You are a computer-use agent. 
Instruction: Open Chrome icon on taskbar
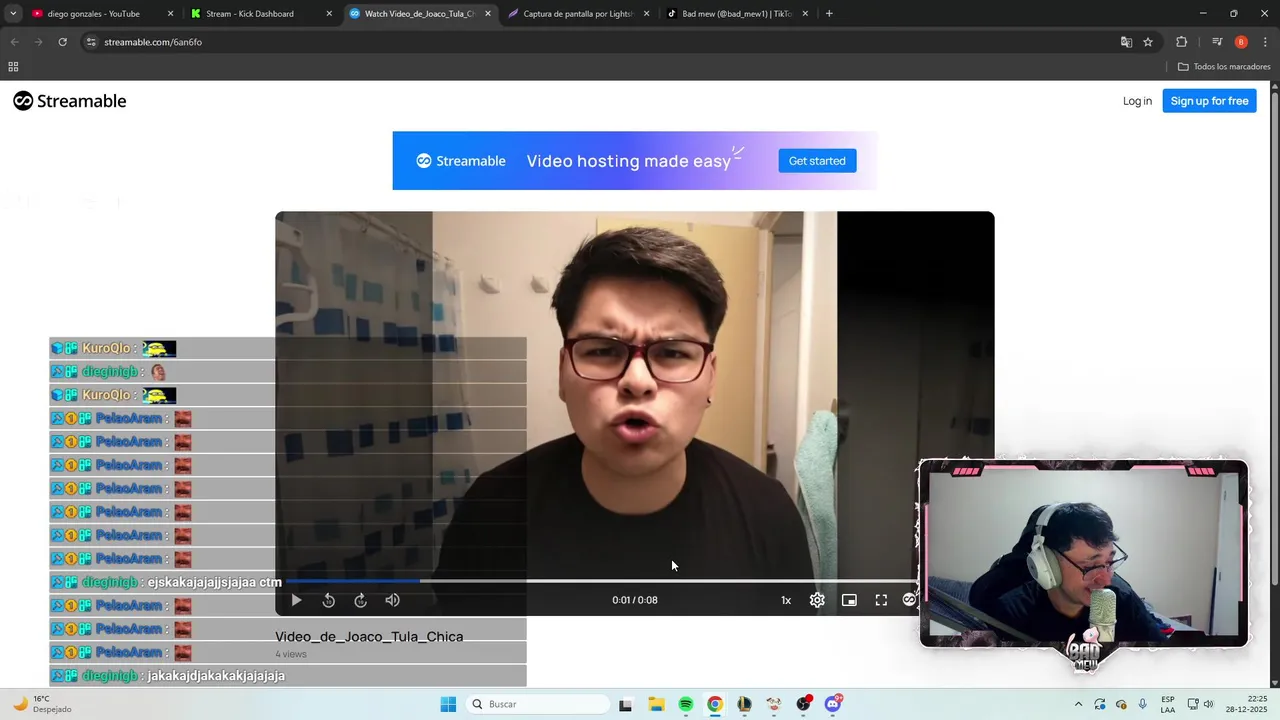click(x=714, y=704)
